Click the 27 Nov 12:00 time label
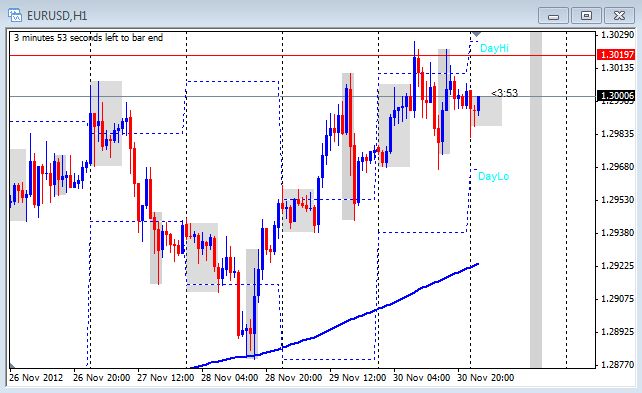Screen dimensions: 642x393 [165, 377]
